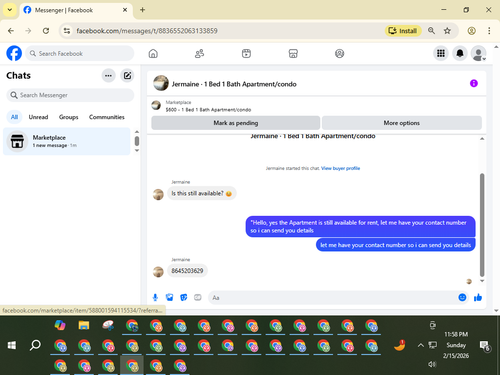The height and width of the screenshot is (375, 500).
Task: Open the Groups icon in top navigation
Action: tap(339, 53)
